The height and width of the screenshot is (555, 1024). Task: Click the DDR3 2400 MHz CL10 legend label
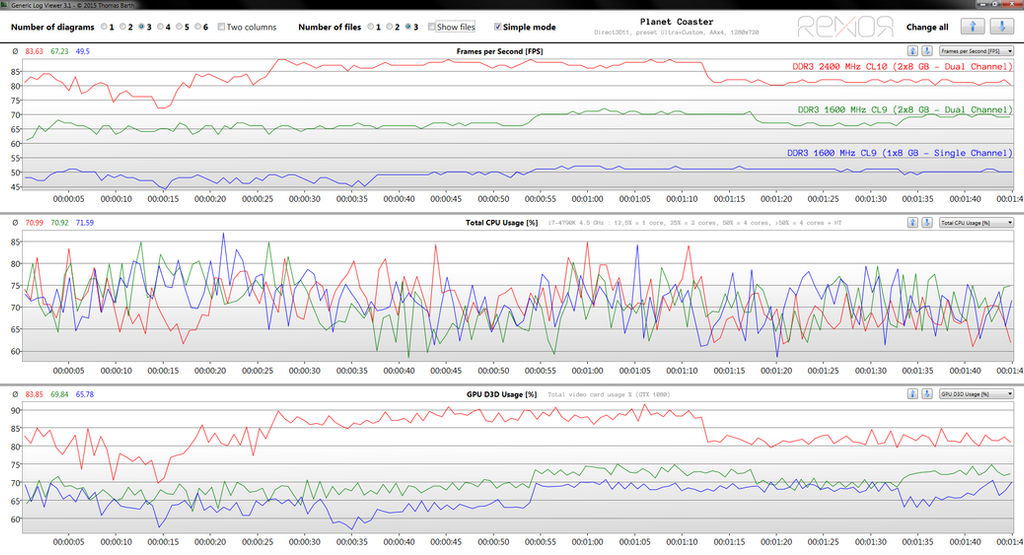point(902,67)
